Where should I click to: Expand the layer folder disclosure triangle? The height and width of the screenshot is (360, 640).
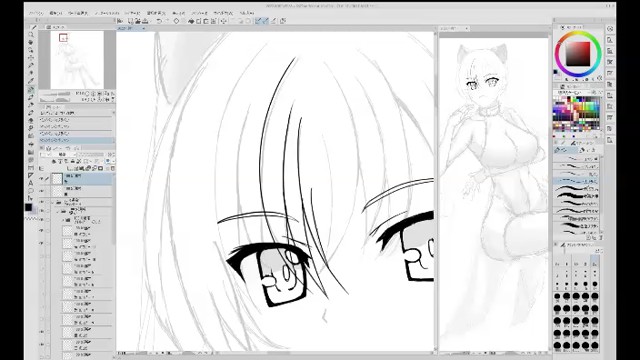click(x=53, y=202)
